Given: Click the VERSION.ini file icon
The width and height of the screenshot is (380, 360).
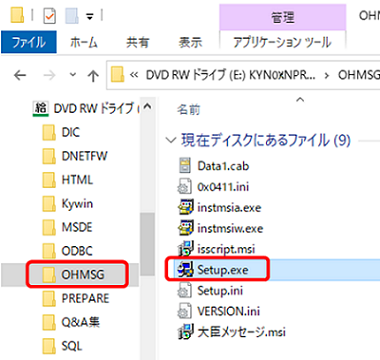Looking at the screenshot, I should click(185, 311).
